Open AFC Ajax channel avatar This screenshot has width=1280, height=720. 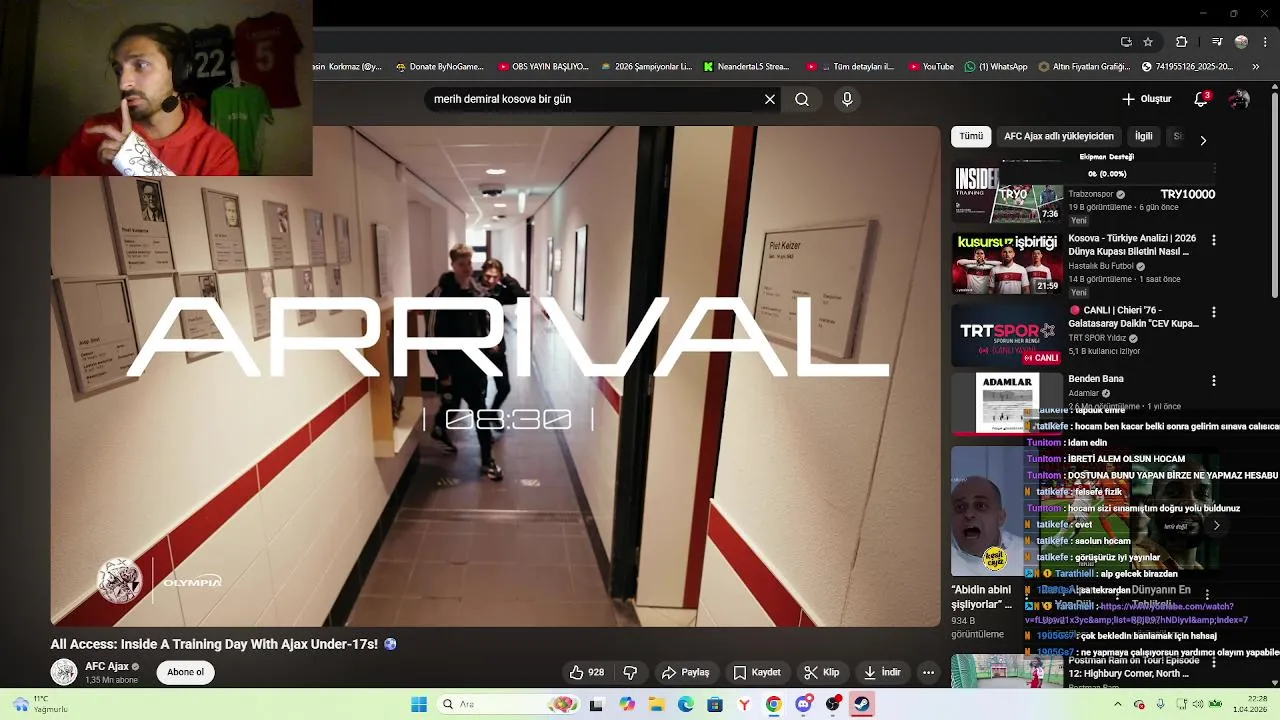tap(64, 672)
